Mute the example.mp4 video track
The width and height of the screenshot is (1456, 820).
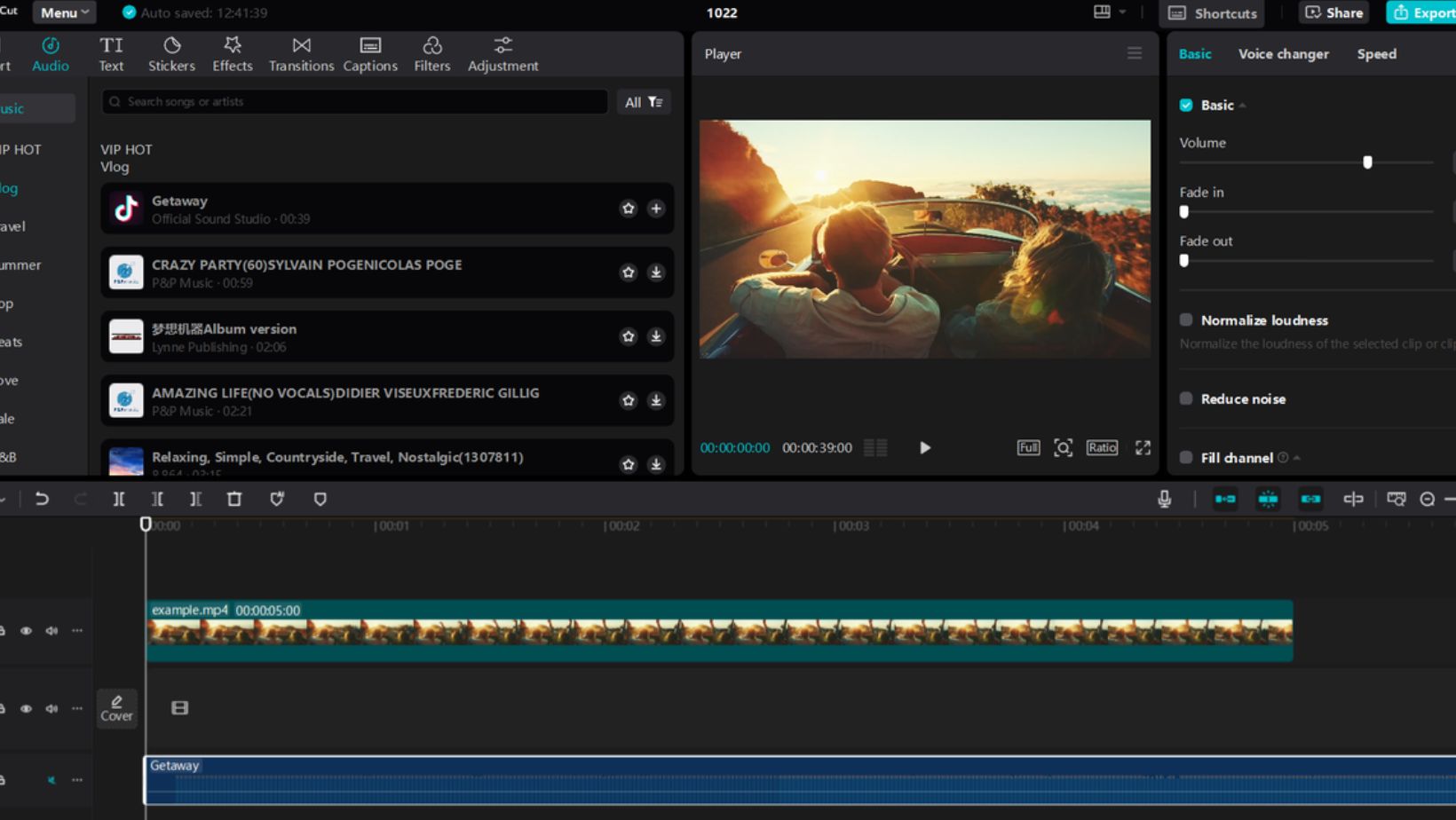pos(51,631)
